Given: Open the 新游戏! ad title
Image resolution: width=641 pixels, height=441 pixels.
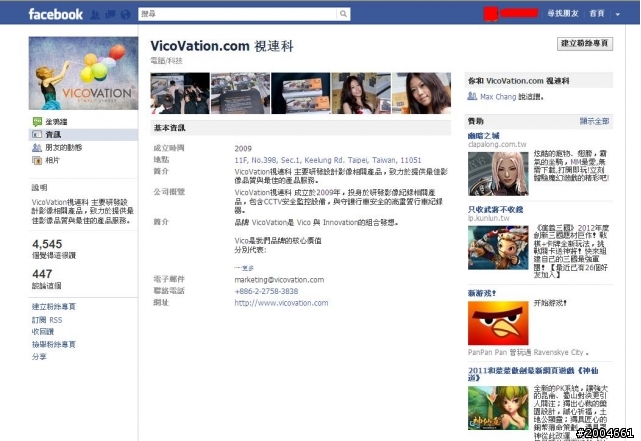Looking at the screenshot, I should (x=482, y=293).
